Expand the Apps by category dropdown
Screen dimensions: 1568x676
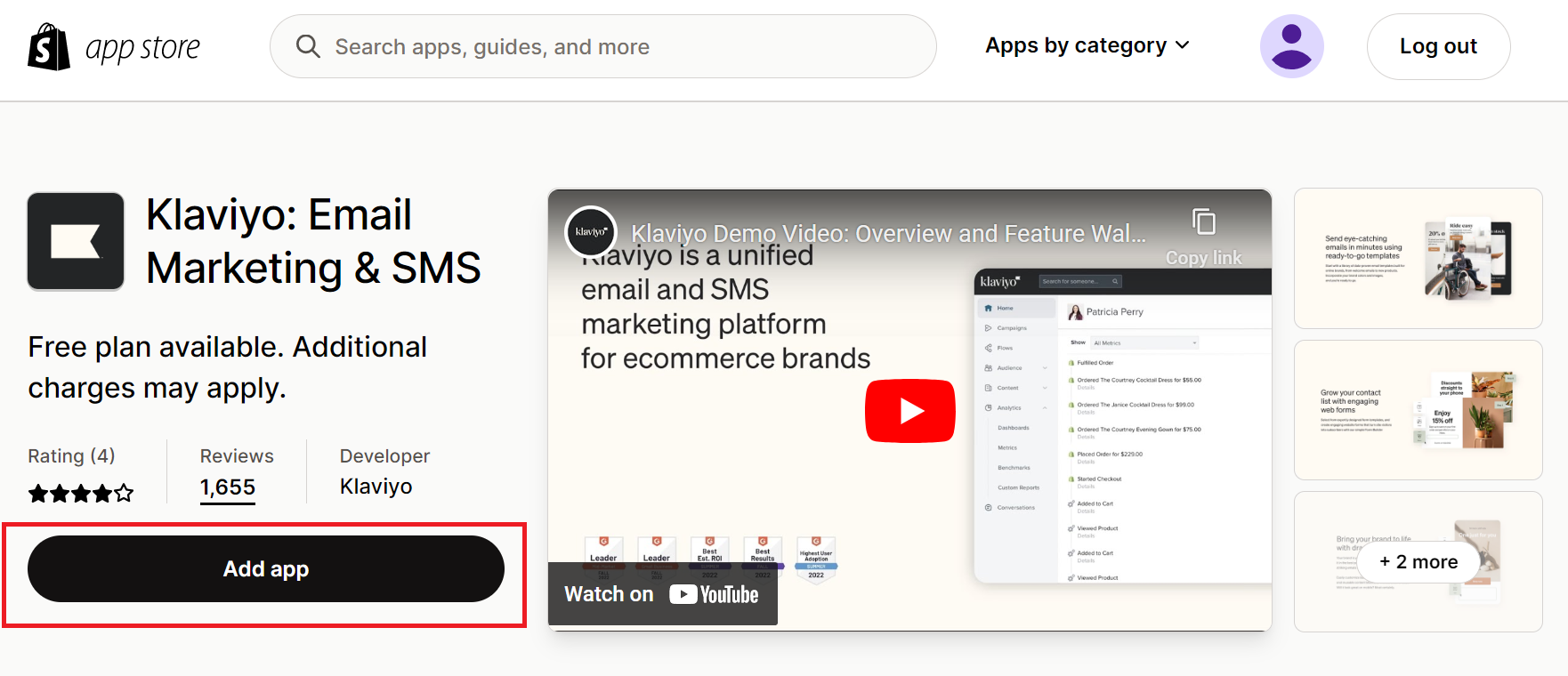pyautogui.click(x=1087, y=45)
